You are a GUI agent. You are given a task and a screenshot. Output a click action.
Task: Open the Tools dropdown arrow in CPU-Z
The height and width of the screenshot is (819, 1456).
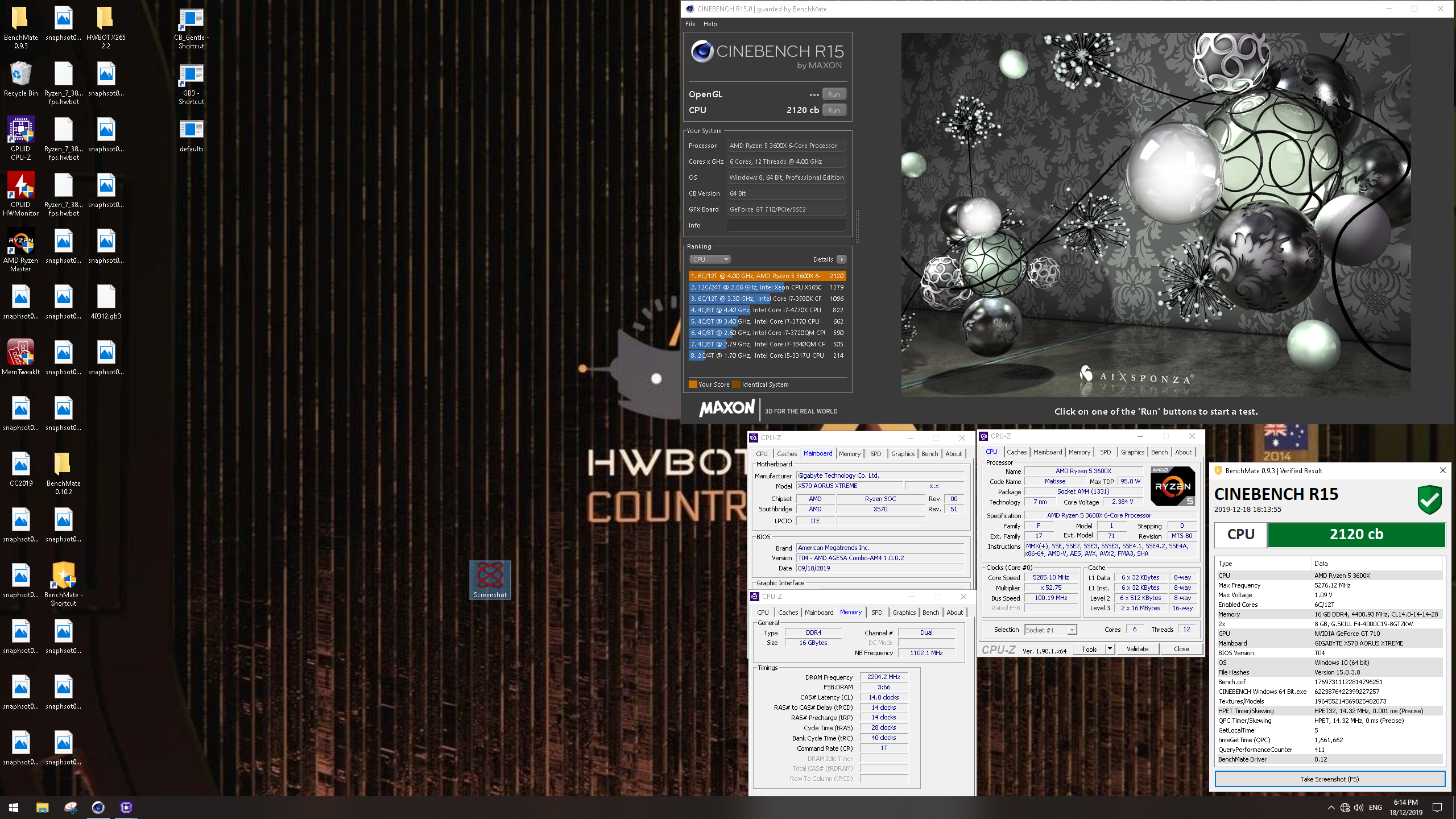(x=1110, y=649)
